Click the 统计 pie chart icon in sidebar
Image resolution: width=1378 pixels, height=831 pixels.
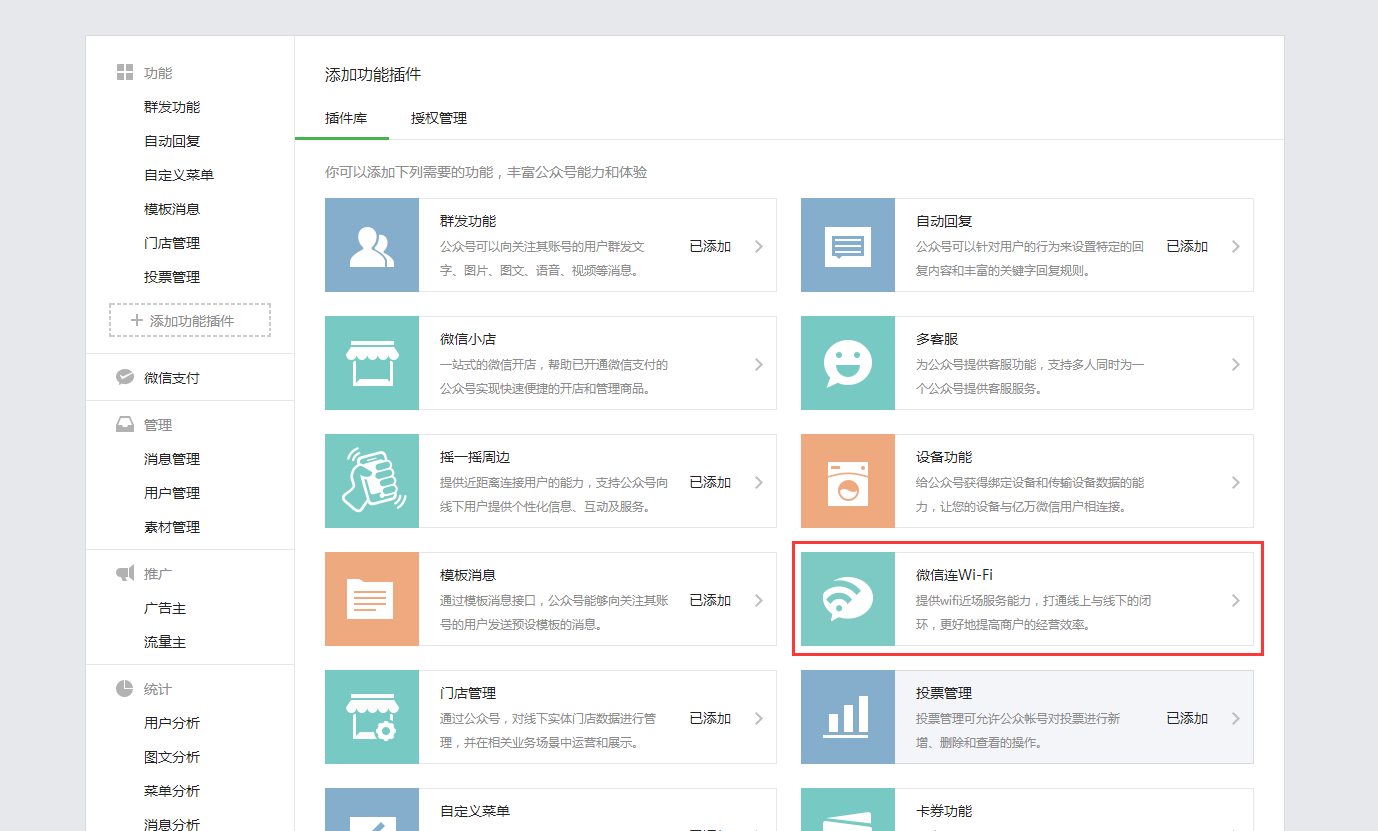pos(125,689)
